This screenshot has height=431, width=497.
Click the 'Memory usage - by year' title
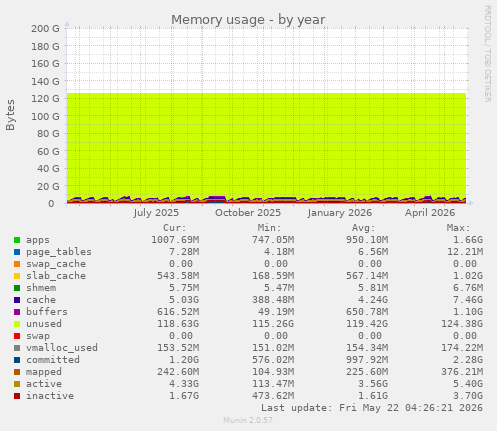[x=248, y=20]
